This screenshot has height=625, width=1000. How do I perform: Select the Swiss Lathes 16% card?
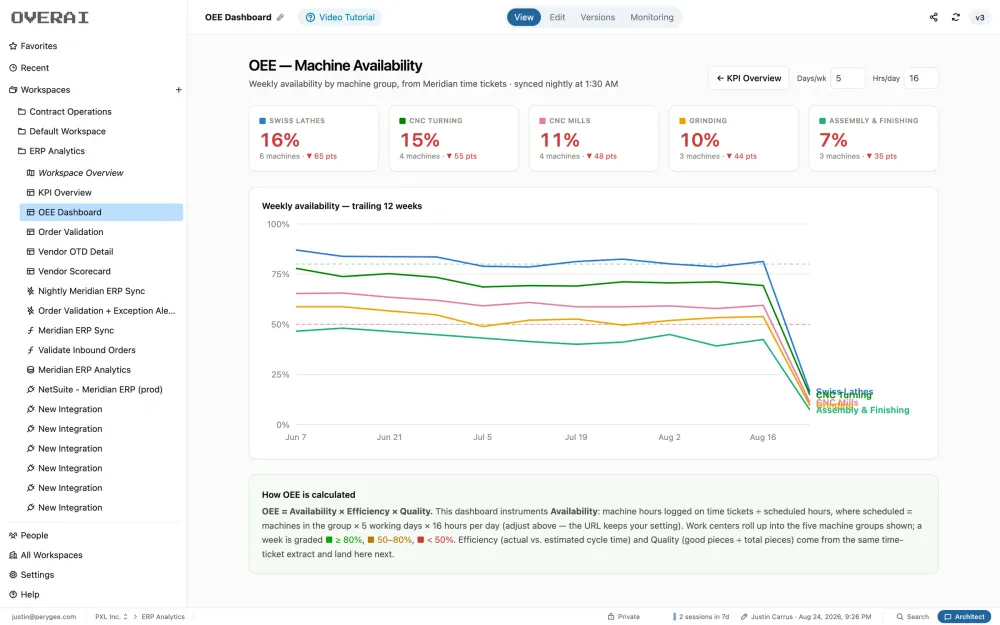[x=313, y=138]
